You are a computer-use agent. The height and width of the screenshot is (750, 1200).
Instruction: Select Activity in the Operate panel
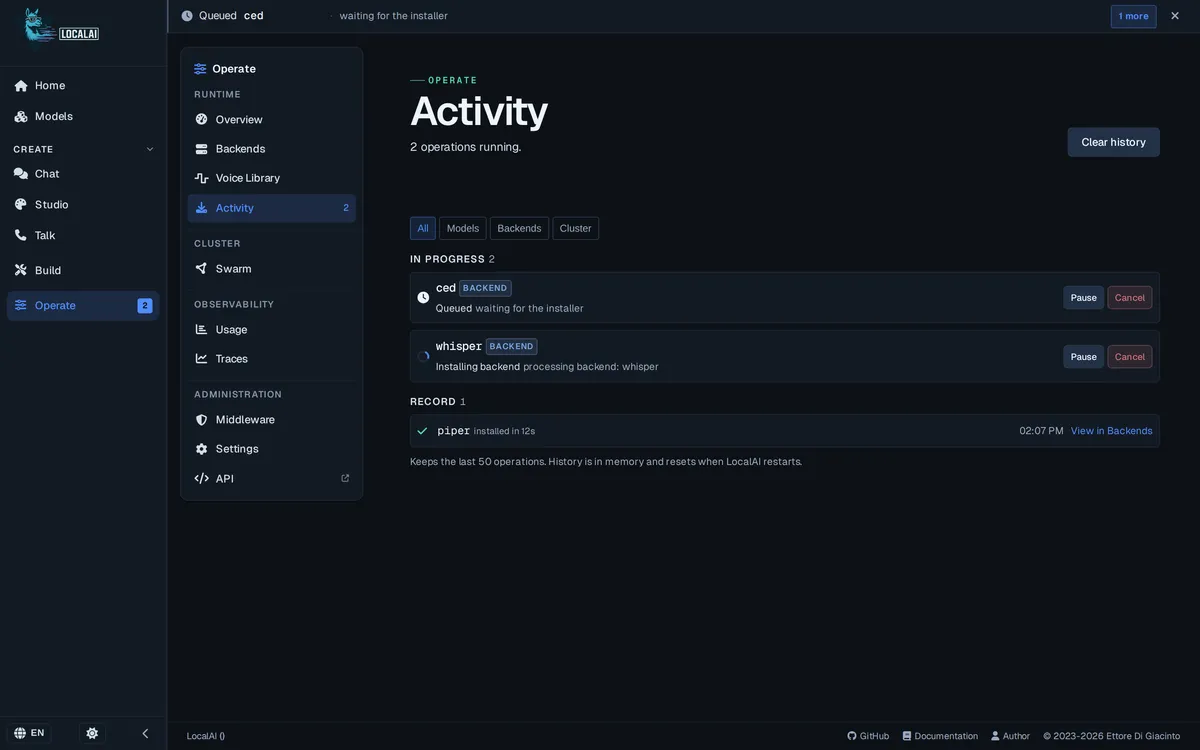click(x=271, y=208)
